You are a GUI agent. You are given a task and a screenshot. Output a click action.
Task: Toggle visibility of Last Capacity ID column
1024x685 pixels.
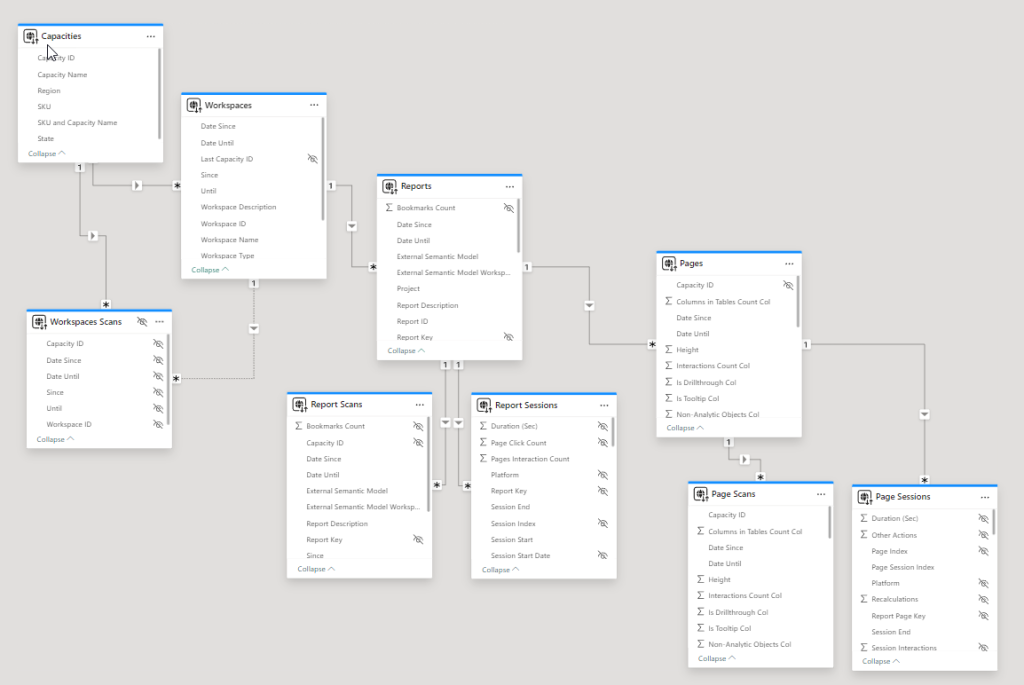point(312,159)
